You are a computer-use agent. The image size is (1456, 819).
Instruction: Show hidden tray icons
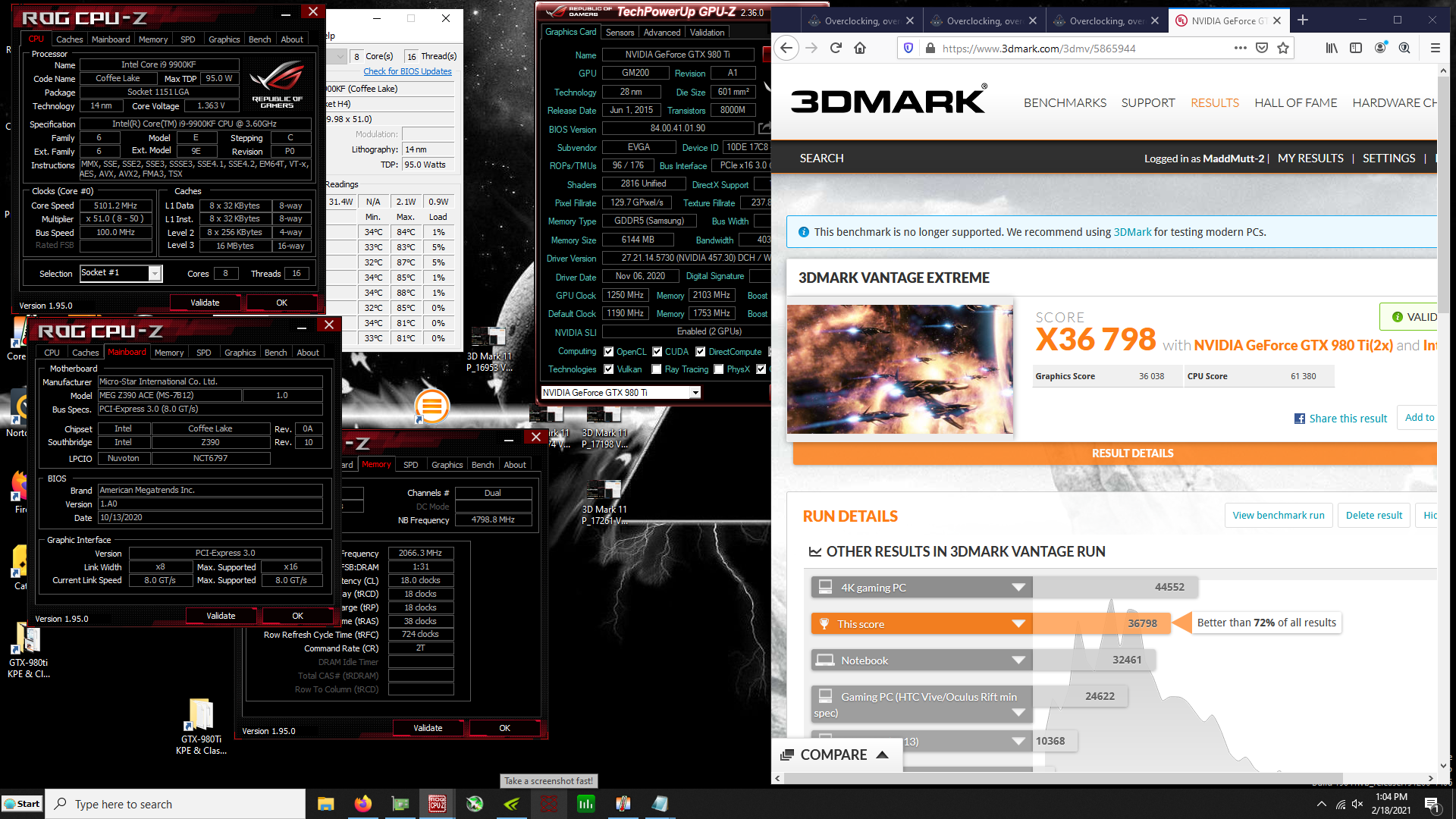point(1322,804)
